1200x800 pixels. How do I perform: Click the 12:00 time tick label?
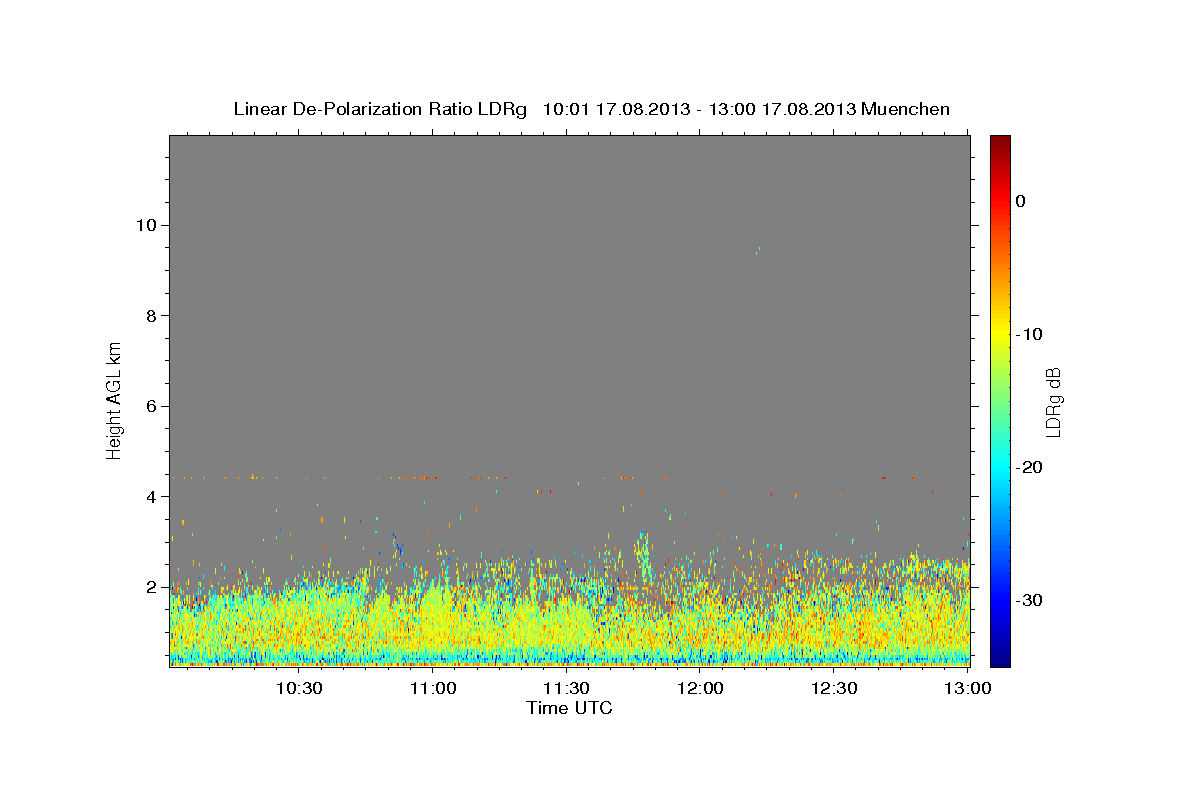click(x=701, y=688)
